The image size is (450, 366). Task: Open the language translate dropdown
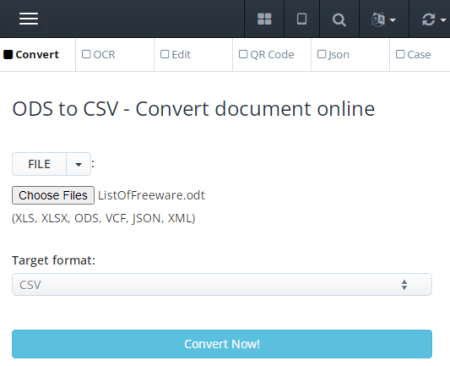point(384,19)
